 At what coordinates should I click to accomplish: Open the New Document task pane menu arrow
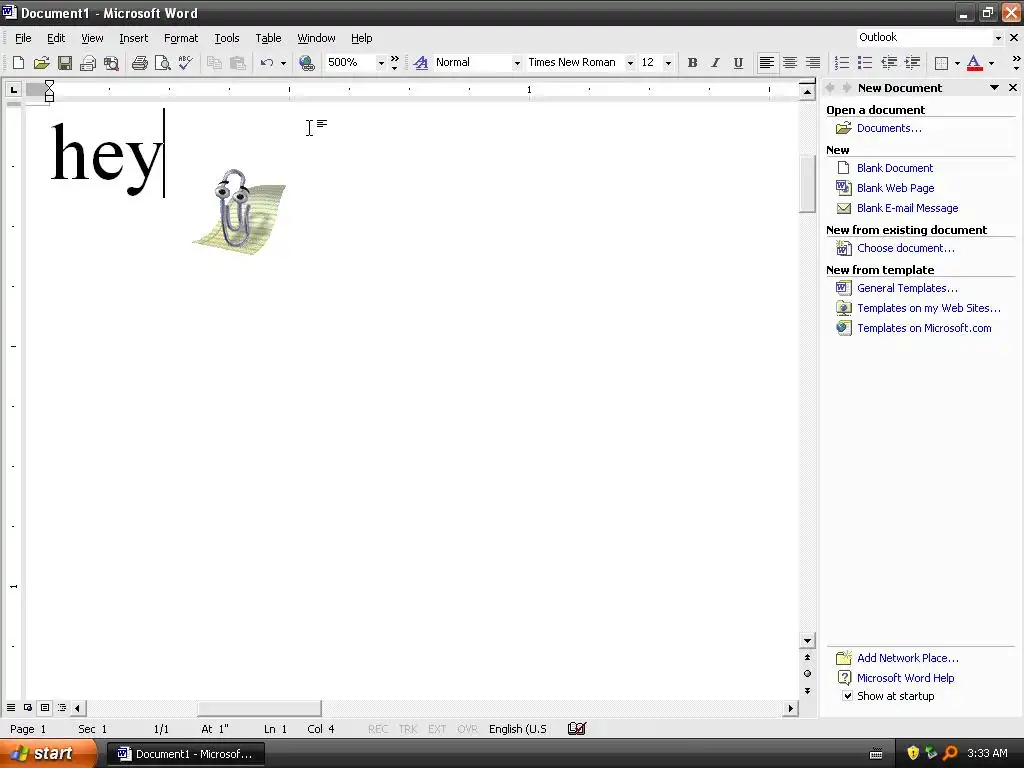(x=994, y=88)
